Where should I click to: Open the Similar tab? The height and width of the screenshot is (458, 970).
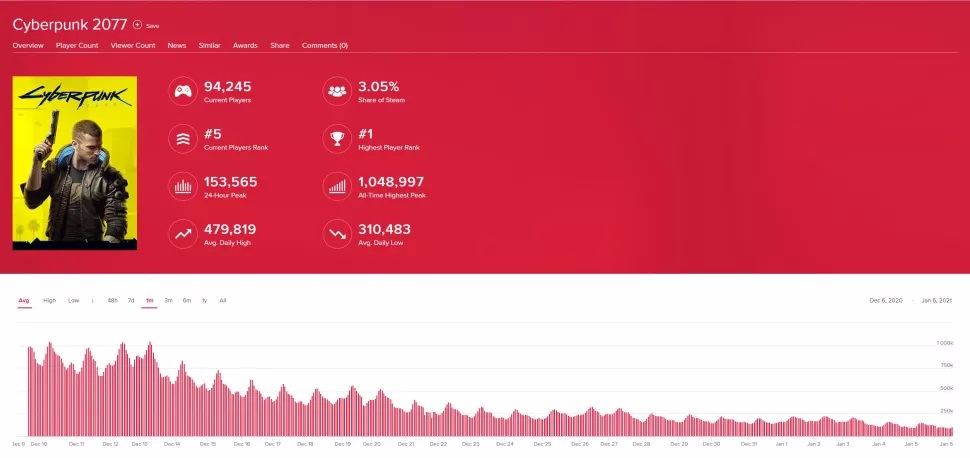pyautogui.click(x=210, y=45)
